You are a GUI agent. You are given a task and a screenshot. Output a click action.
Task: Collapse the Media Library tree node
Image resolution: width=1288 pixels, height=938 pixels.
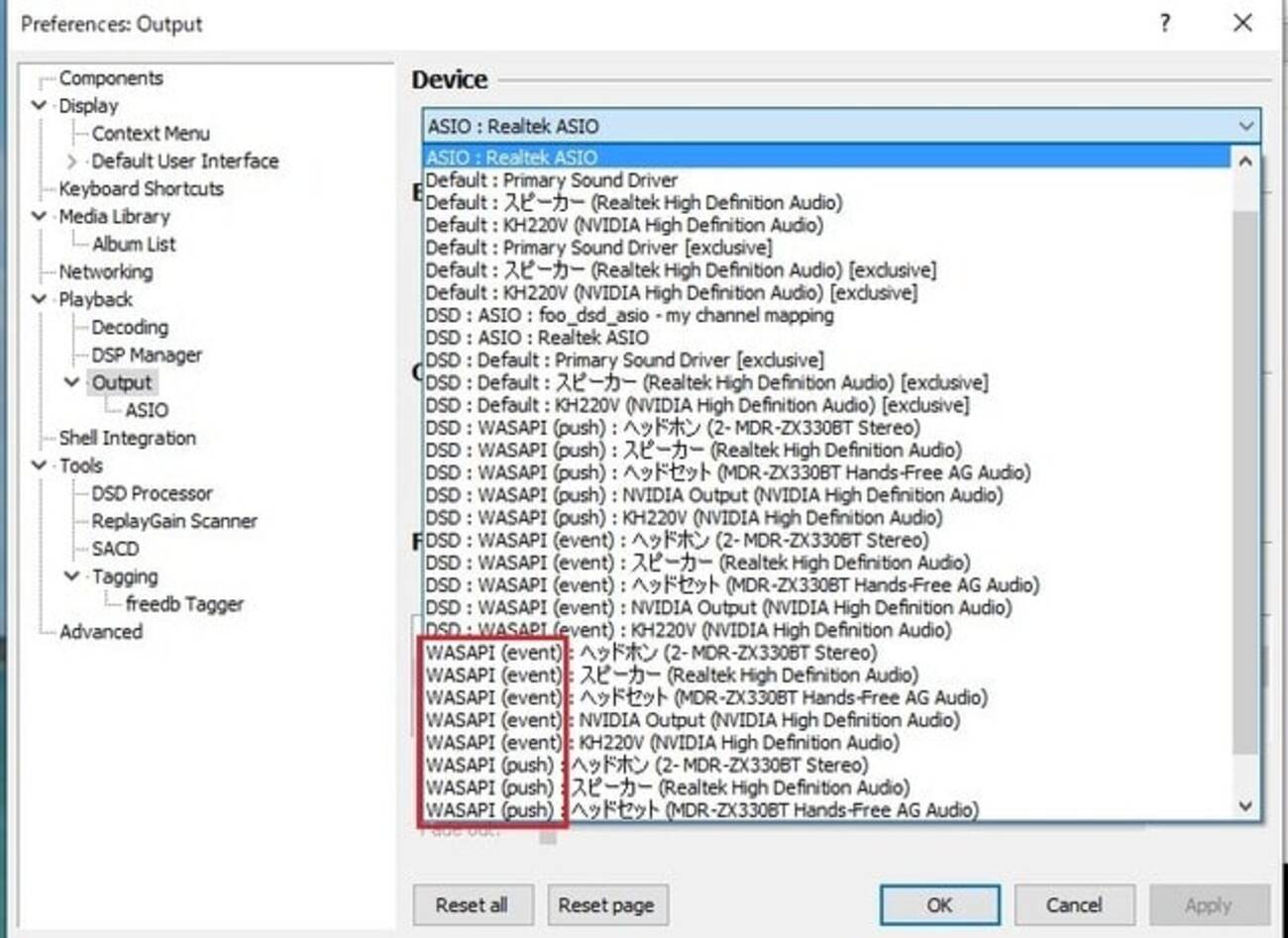[x=40, y=216]
